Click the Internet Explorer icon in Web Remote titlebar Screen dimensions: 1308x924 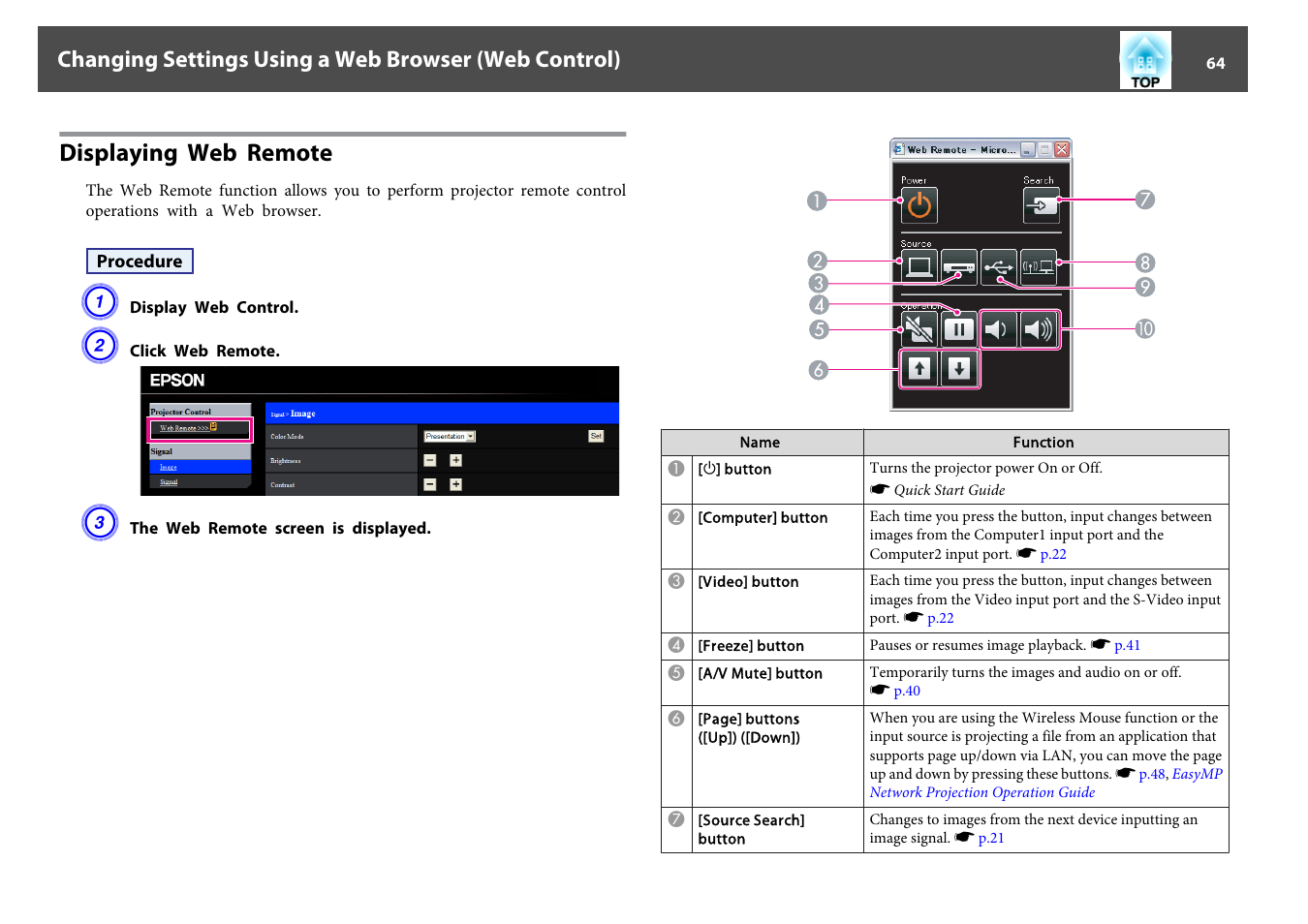899,149
